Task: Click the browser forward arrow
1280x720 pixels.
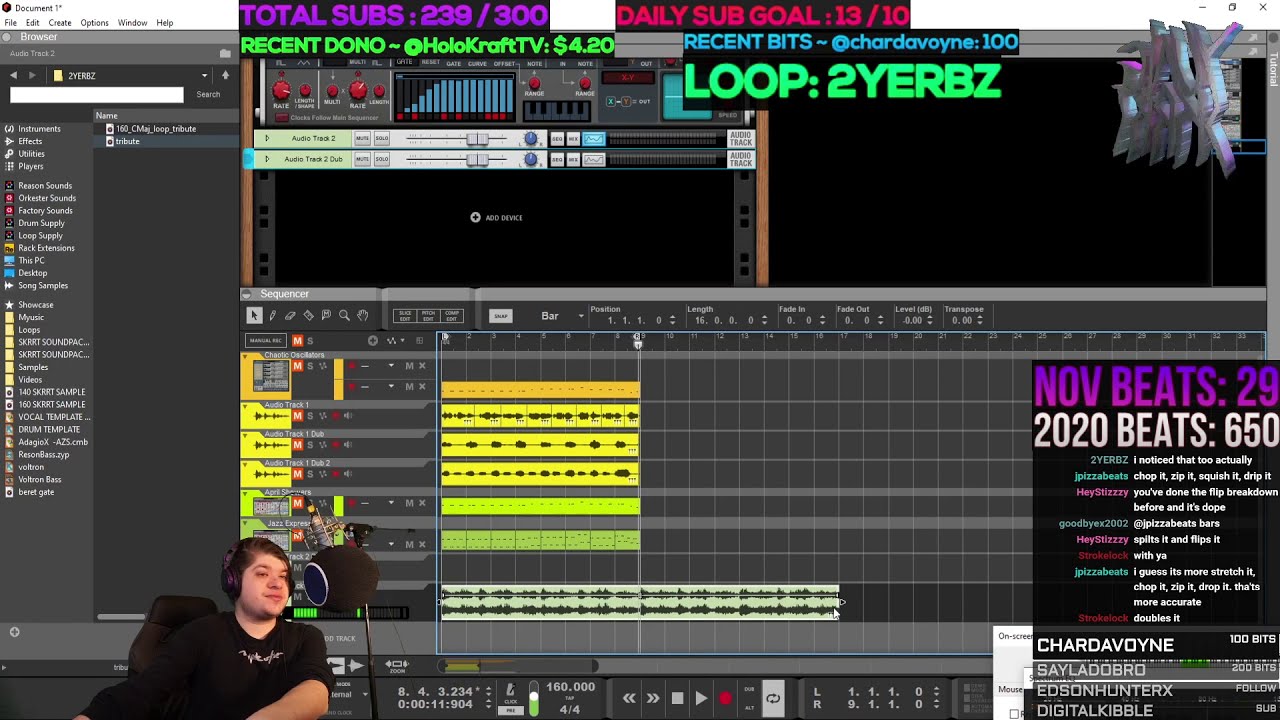Action: pyautogui.click(x=31, y=76)
